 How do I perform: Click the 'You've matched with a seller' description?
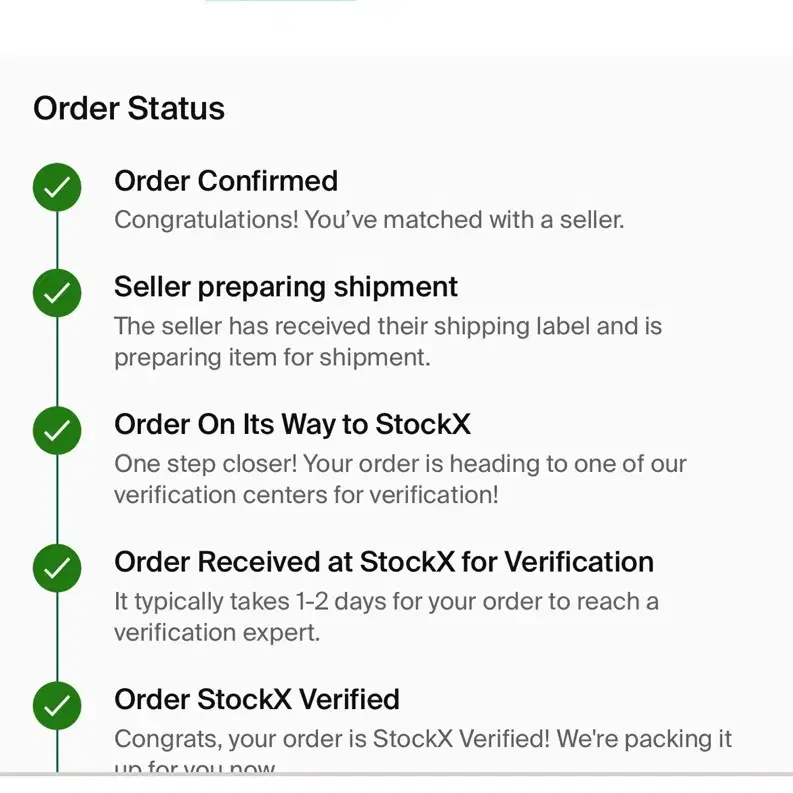(369, 220)
